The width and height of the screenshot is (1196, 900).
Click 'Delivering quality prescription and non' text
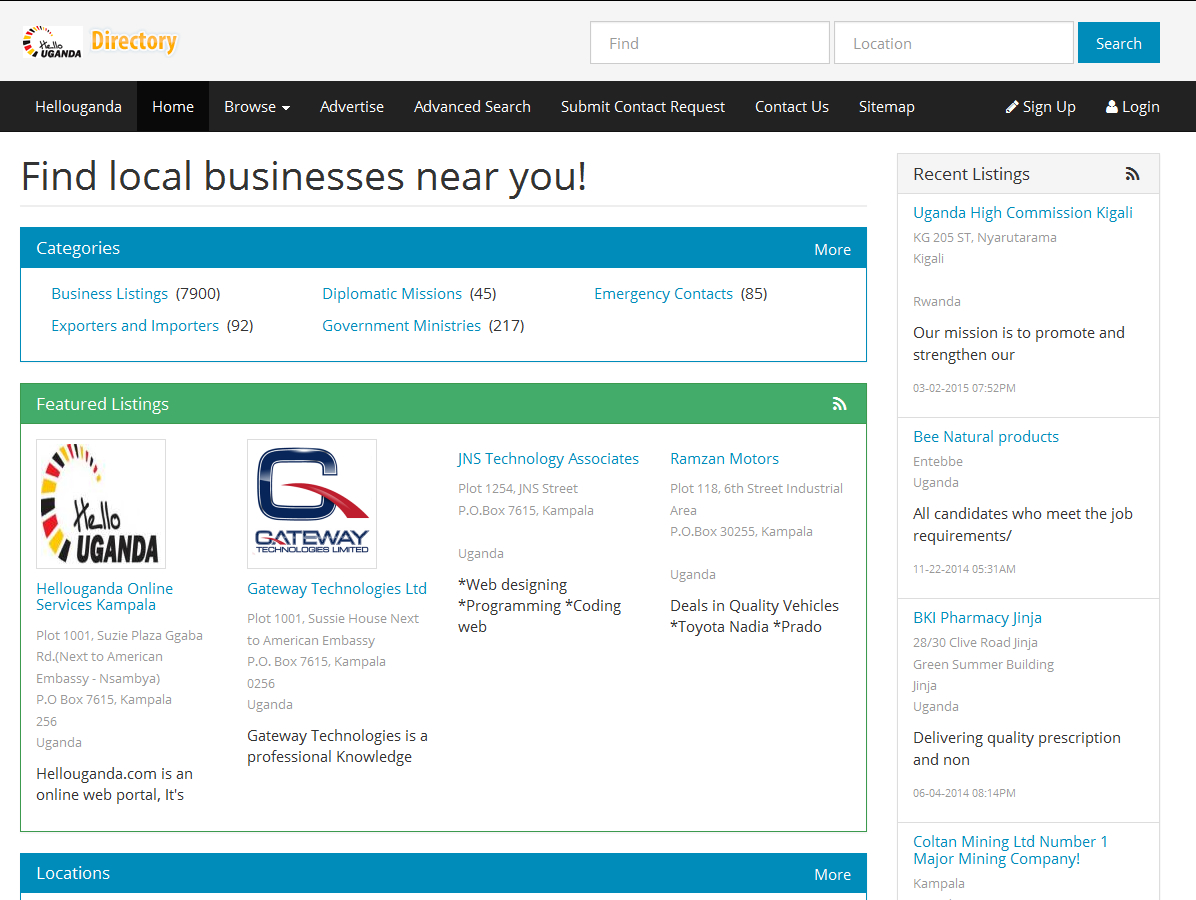click(x=1017, y=748)
